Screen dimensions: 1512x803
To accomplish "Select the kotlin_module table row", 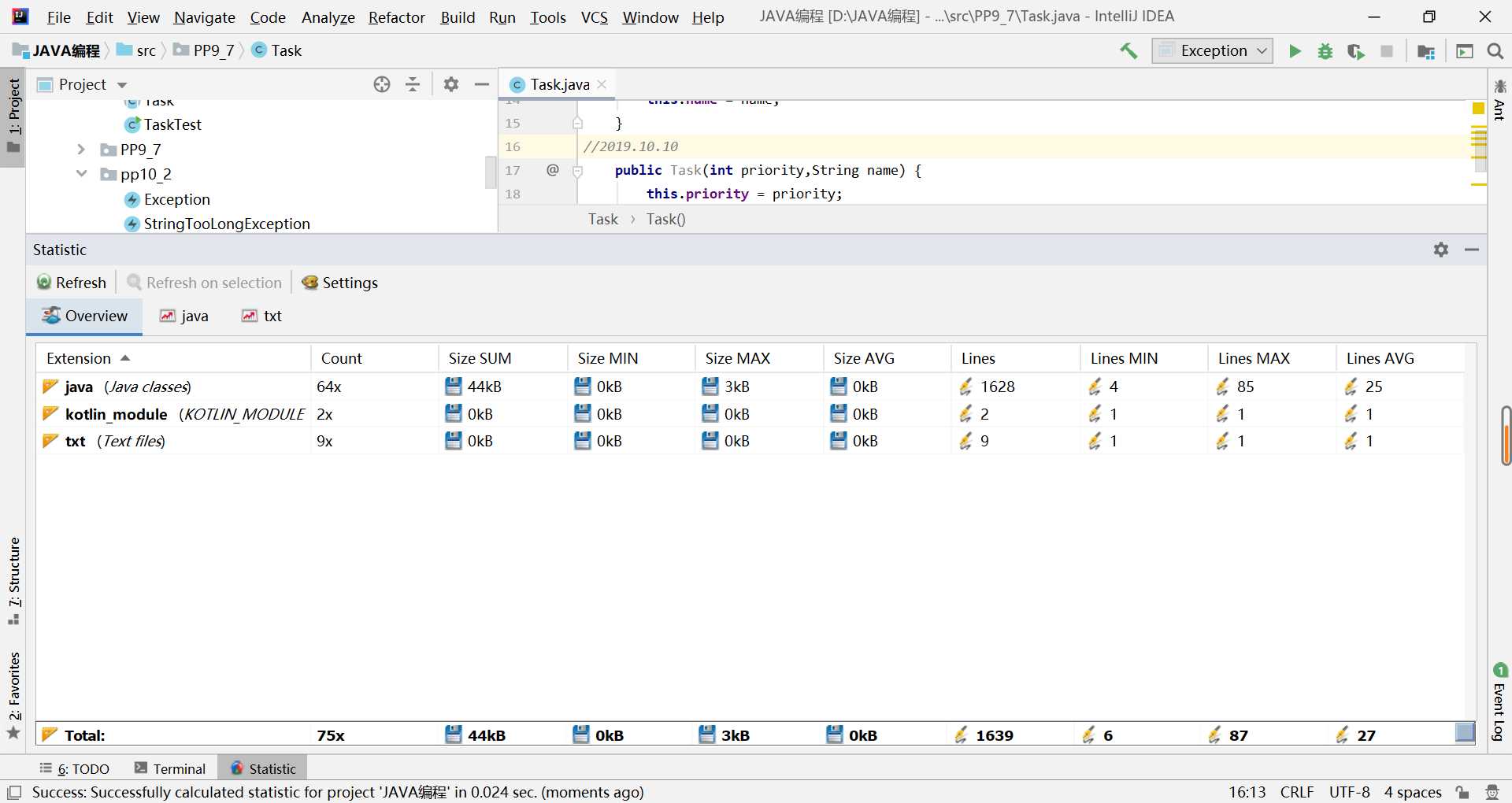I will [x=750, y=414].
